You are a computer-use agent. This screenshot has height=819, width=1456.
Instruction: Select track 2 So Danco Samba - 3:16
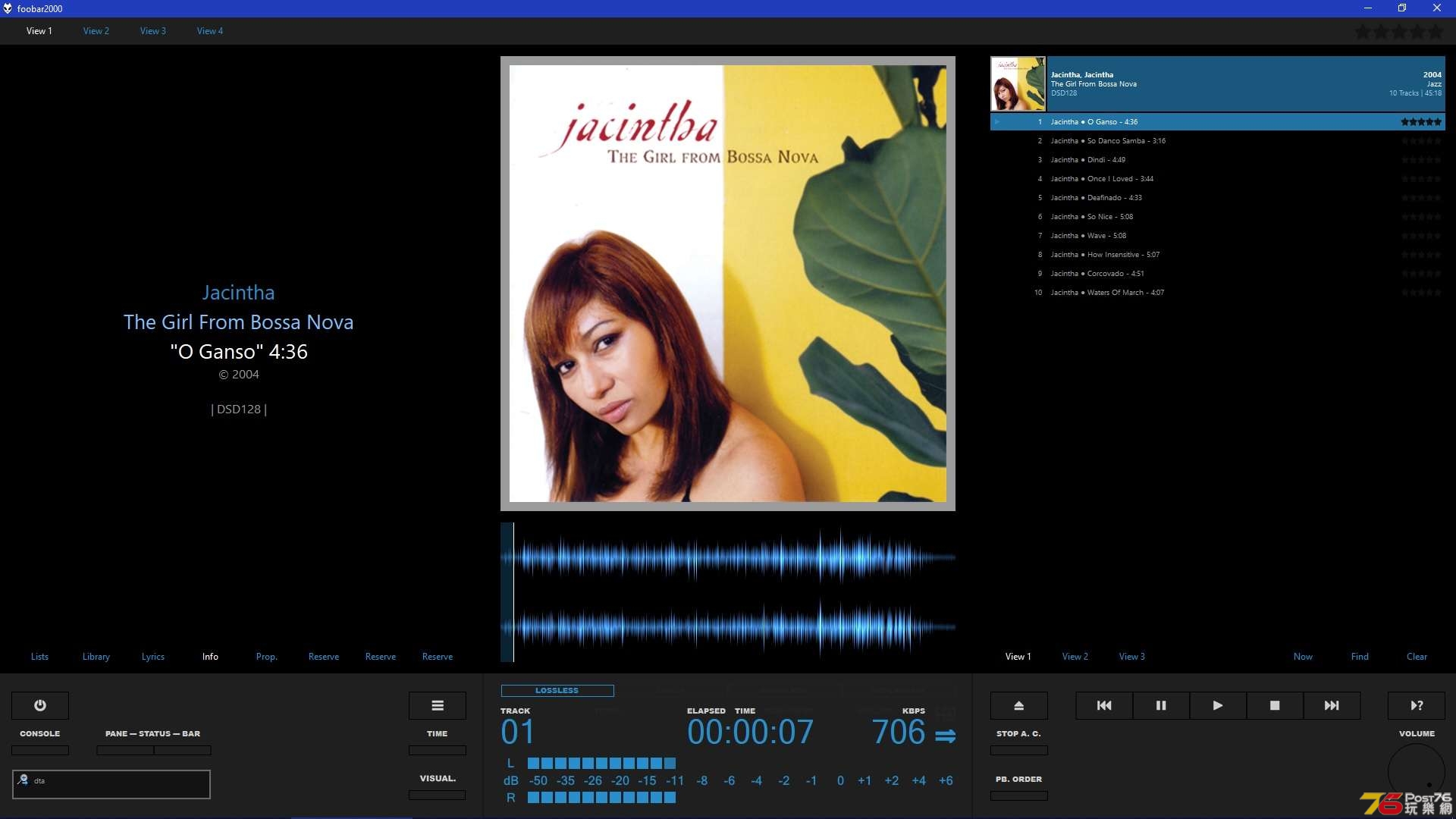(x=1218, y=141)
